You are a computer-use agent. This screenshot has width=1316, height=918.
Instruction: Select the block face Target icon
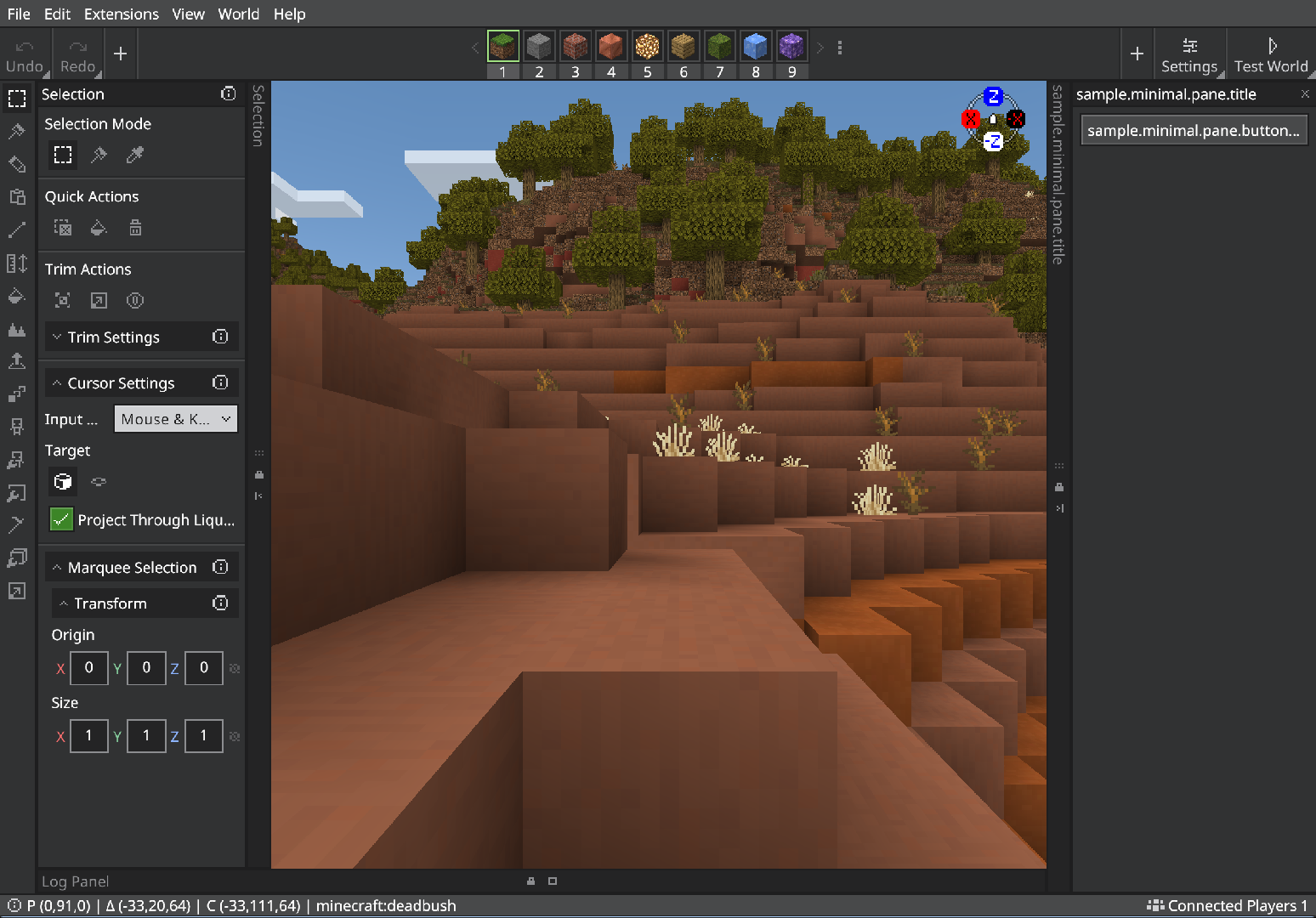click(63, 482)
